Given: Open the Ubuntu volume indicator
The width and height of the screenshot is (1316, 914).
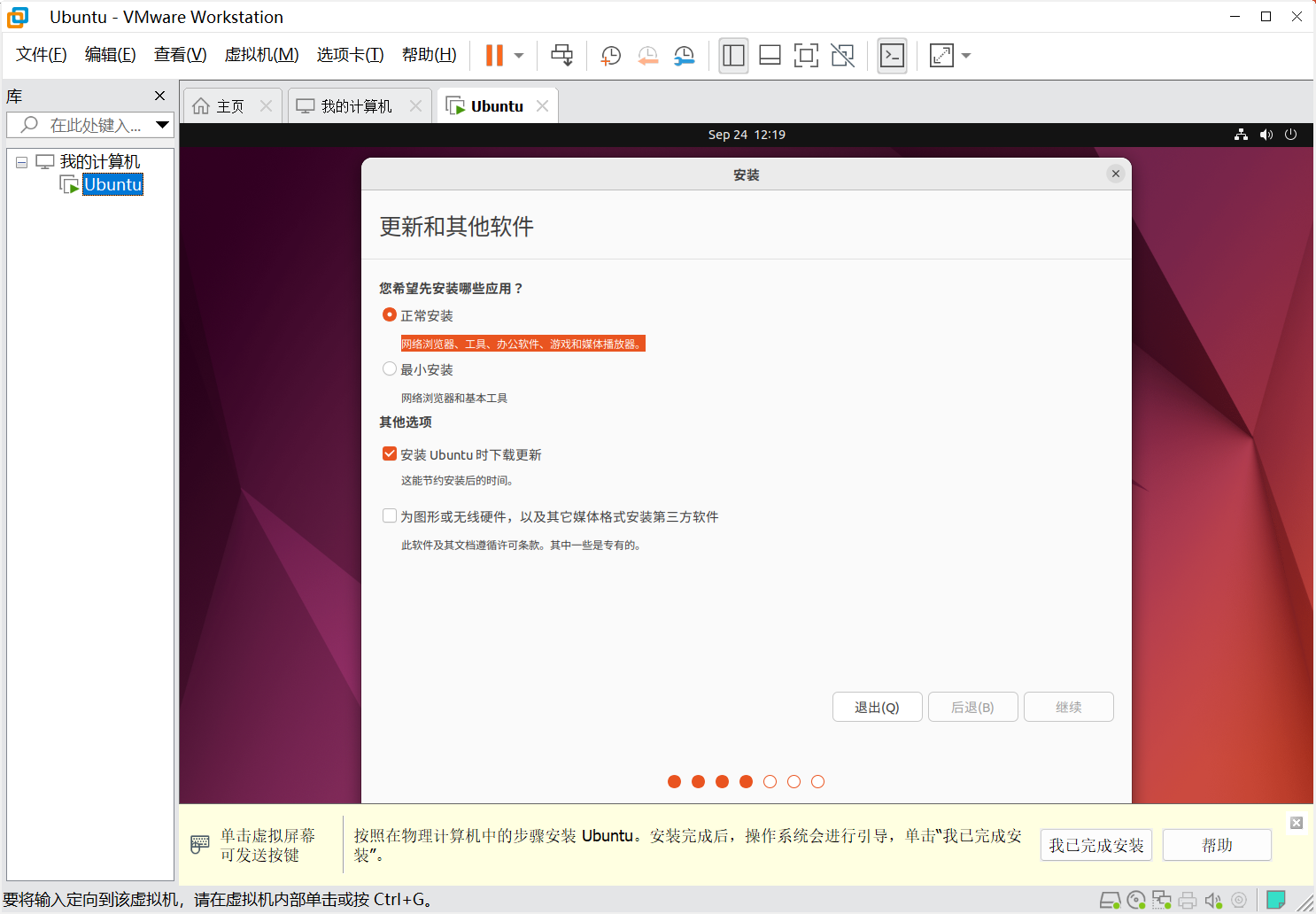Looking at the screenshot, I should coord(1266,135).
